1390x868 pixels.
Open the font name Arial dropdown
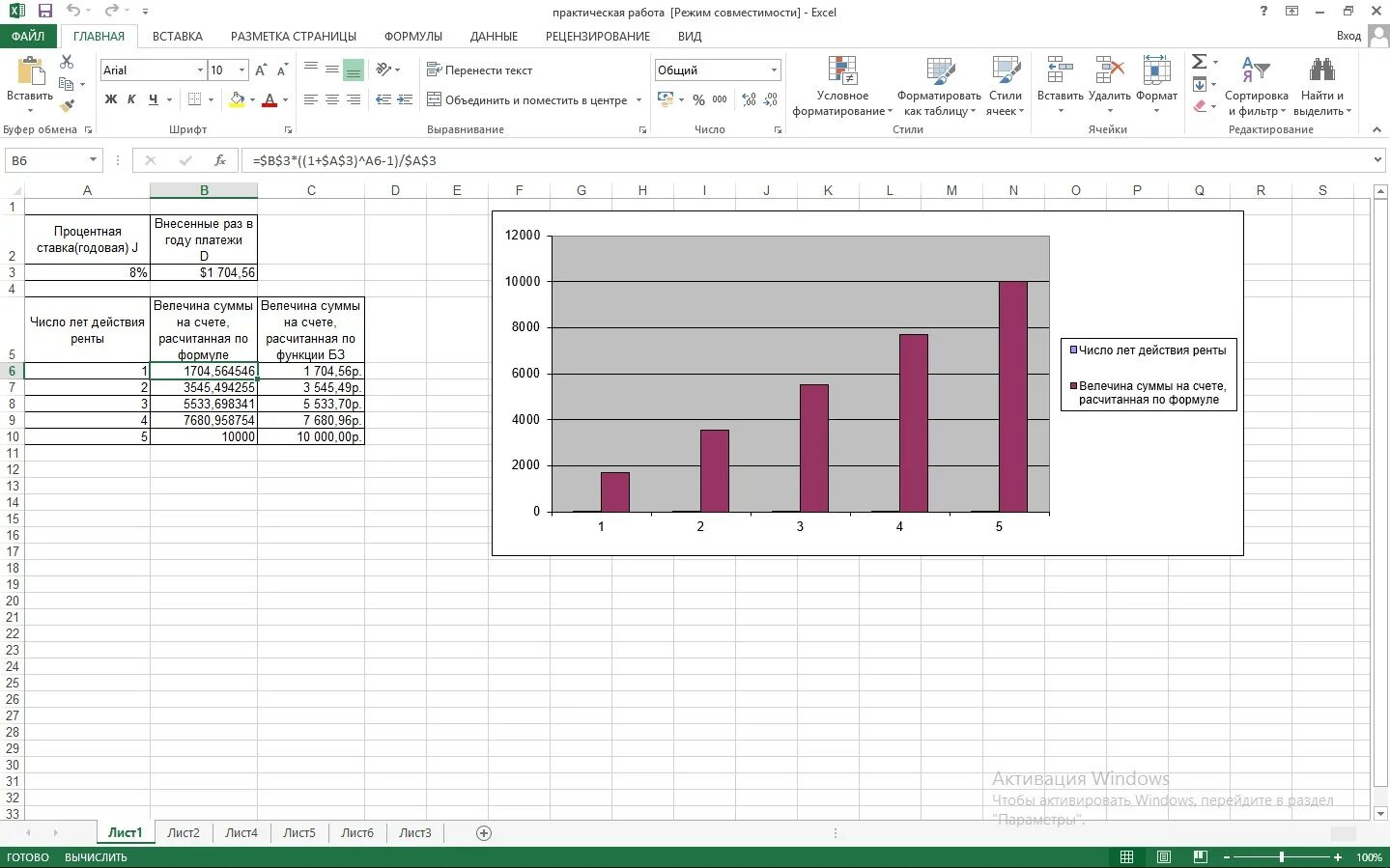[200, 70]
